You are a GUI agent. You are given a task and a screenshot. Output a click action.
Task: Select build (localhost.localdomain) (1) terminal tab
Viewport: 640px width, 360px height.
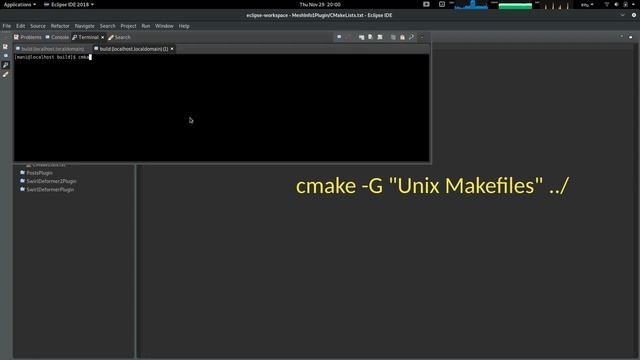tap(131, 49)
